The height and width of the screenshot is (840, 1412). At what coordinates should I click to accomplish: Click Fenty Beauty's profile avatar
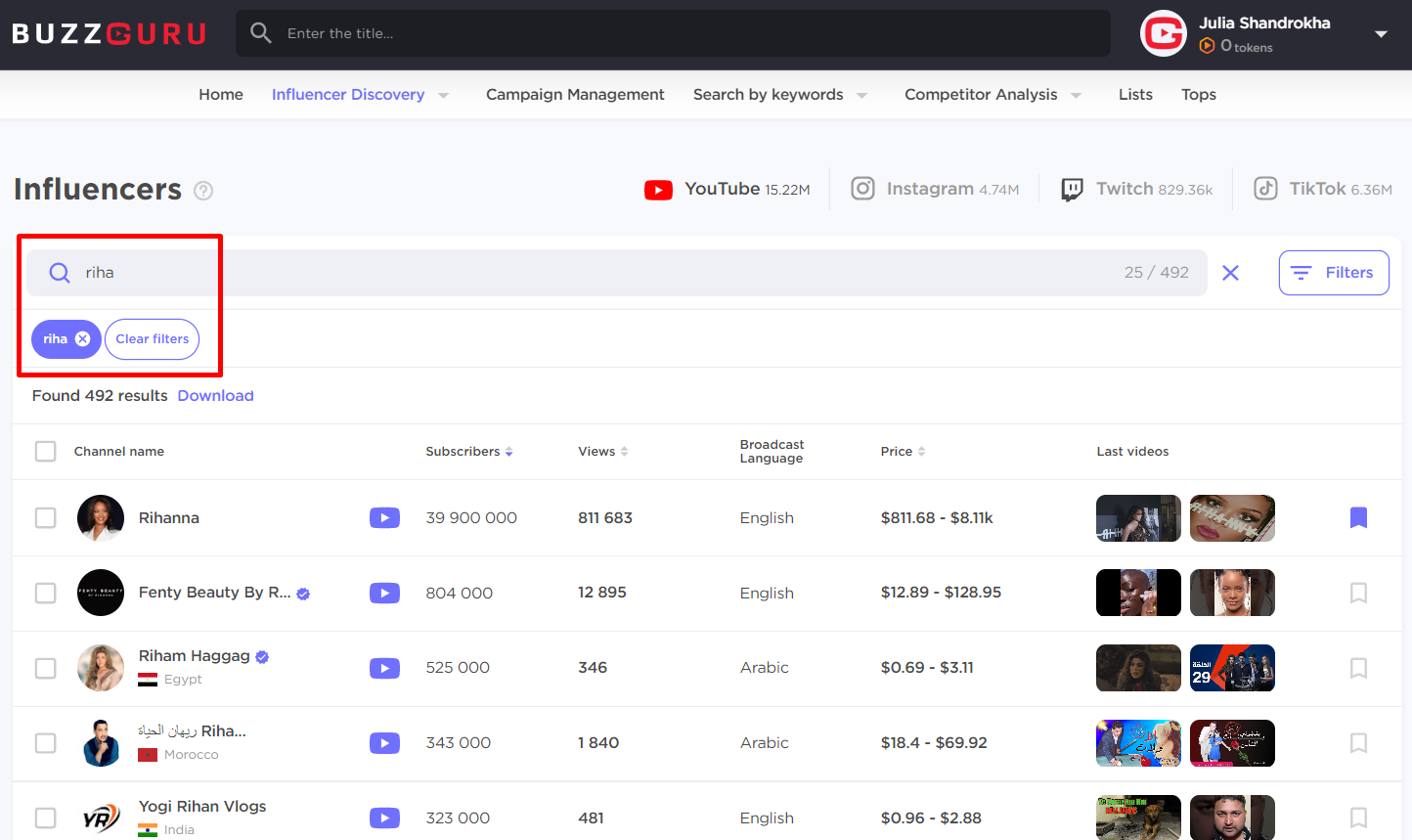[101, 593]
